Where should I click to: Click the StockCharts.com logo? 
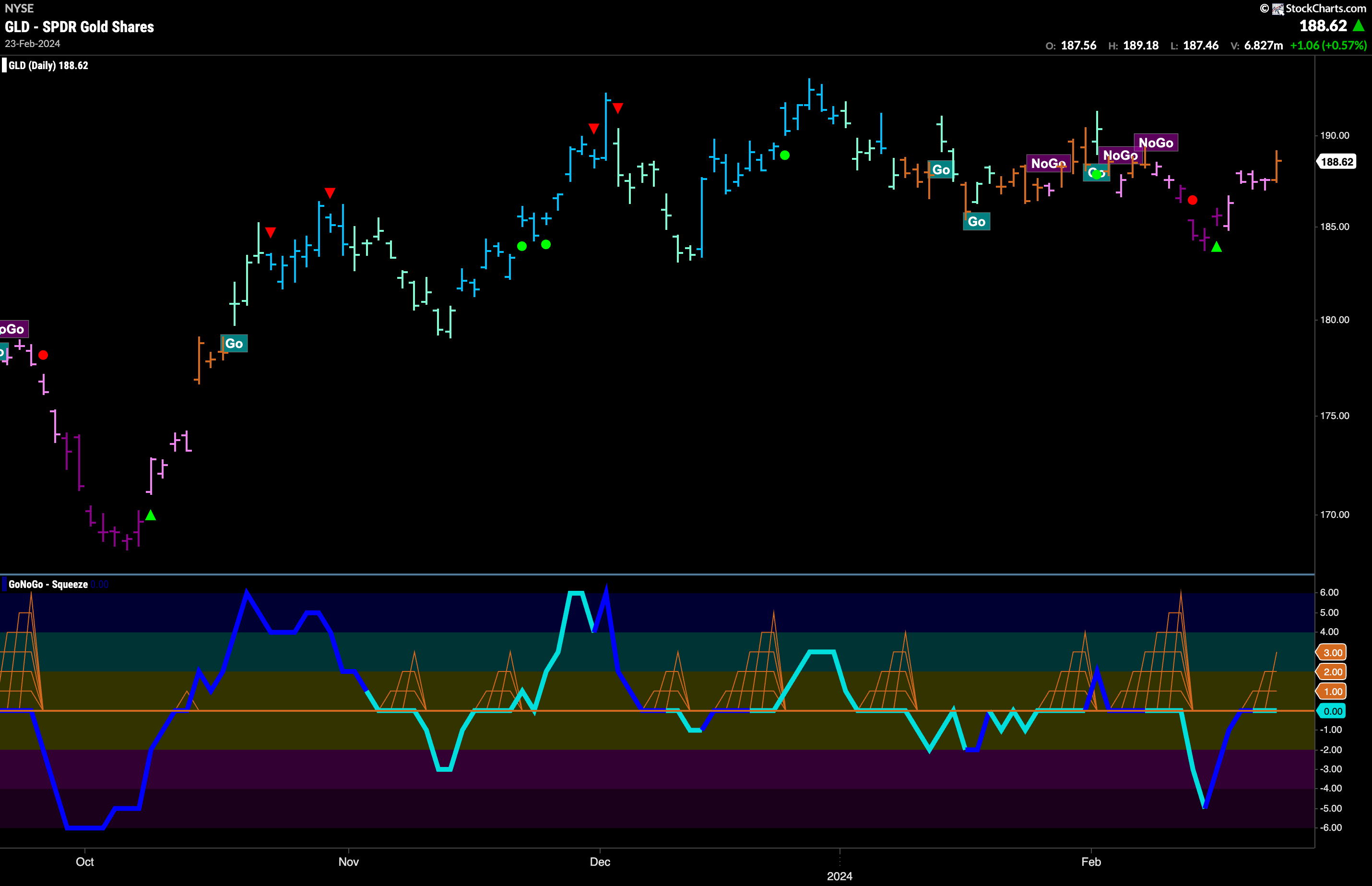(x=1313, y=8)
